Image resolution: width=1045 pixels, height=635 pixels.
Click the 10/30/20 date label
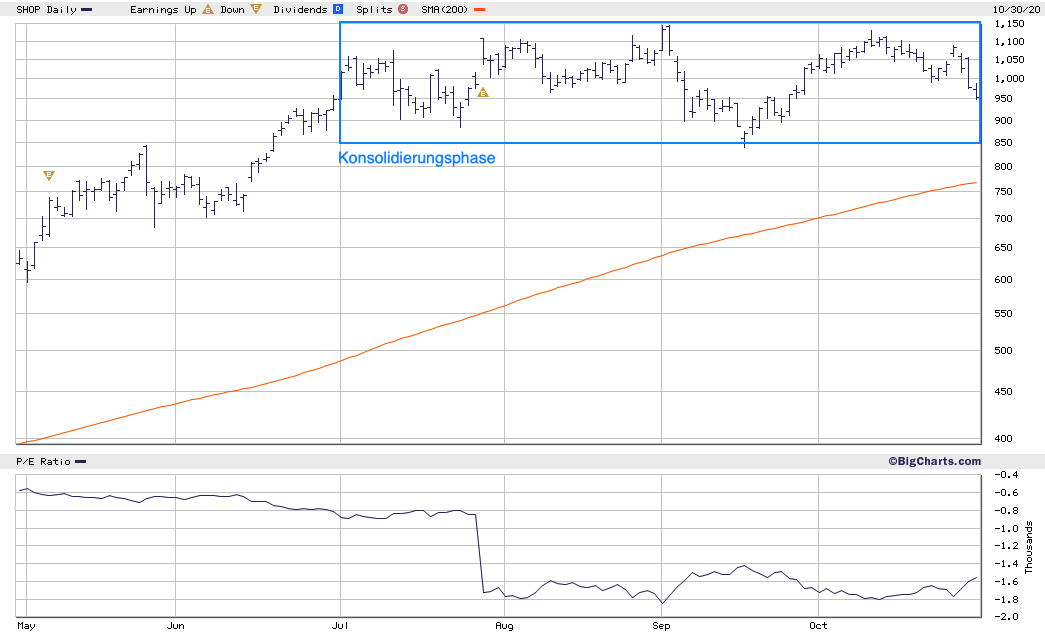click(1016, 9)
